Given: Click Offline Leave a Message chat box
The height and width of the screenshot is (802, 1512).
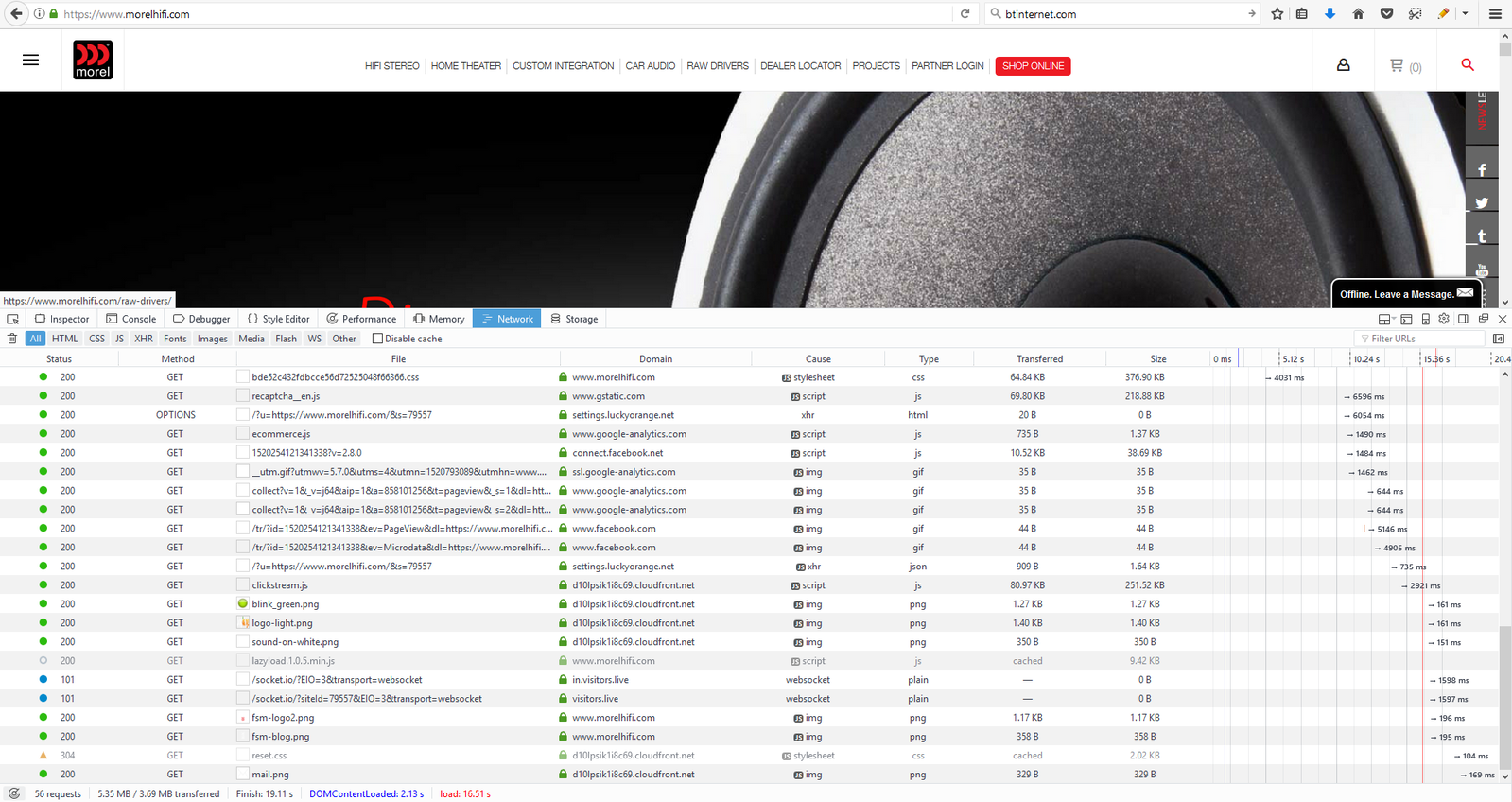Looking at the screenshot, I should [x=1406, y=293].
